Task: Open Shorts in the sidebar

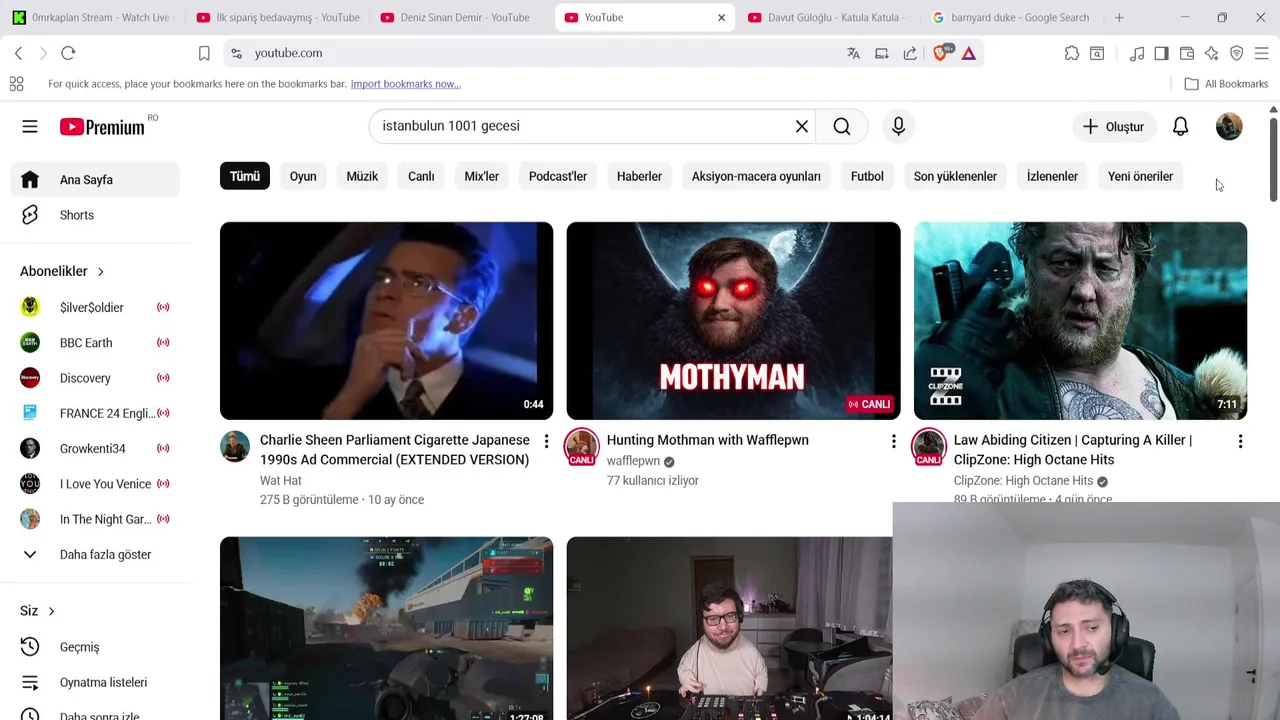Action: point(95,215)
